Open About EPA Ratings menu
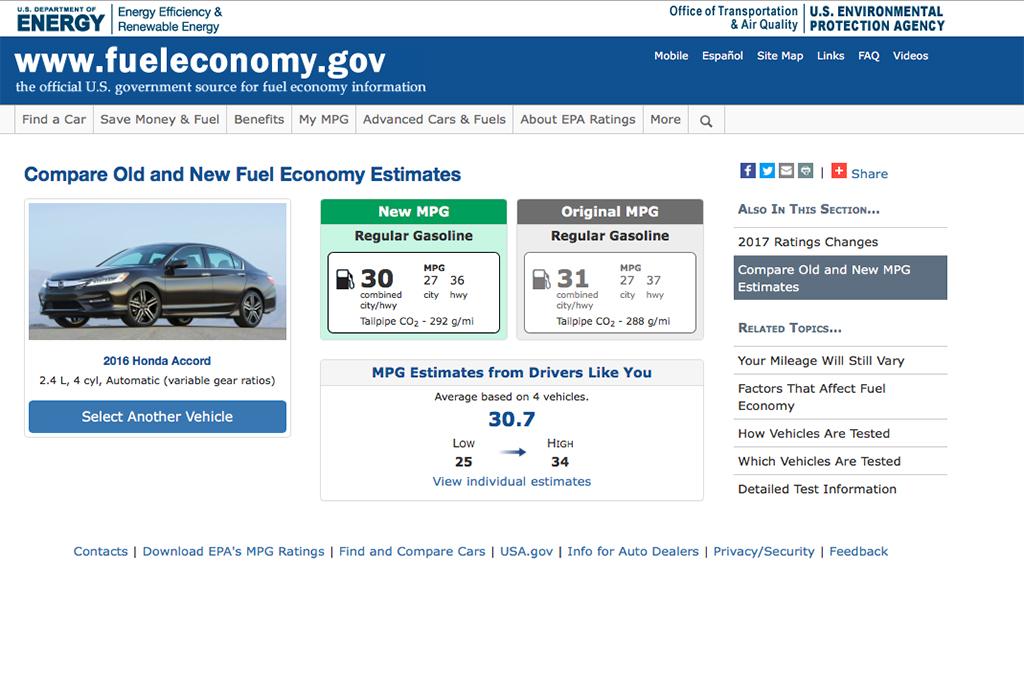The image size is (1024, 683). click(x=578, y=119)
